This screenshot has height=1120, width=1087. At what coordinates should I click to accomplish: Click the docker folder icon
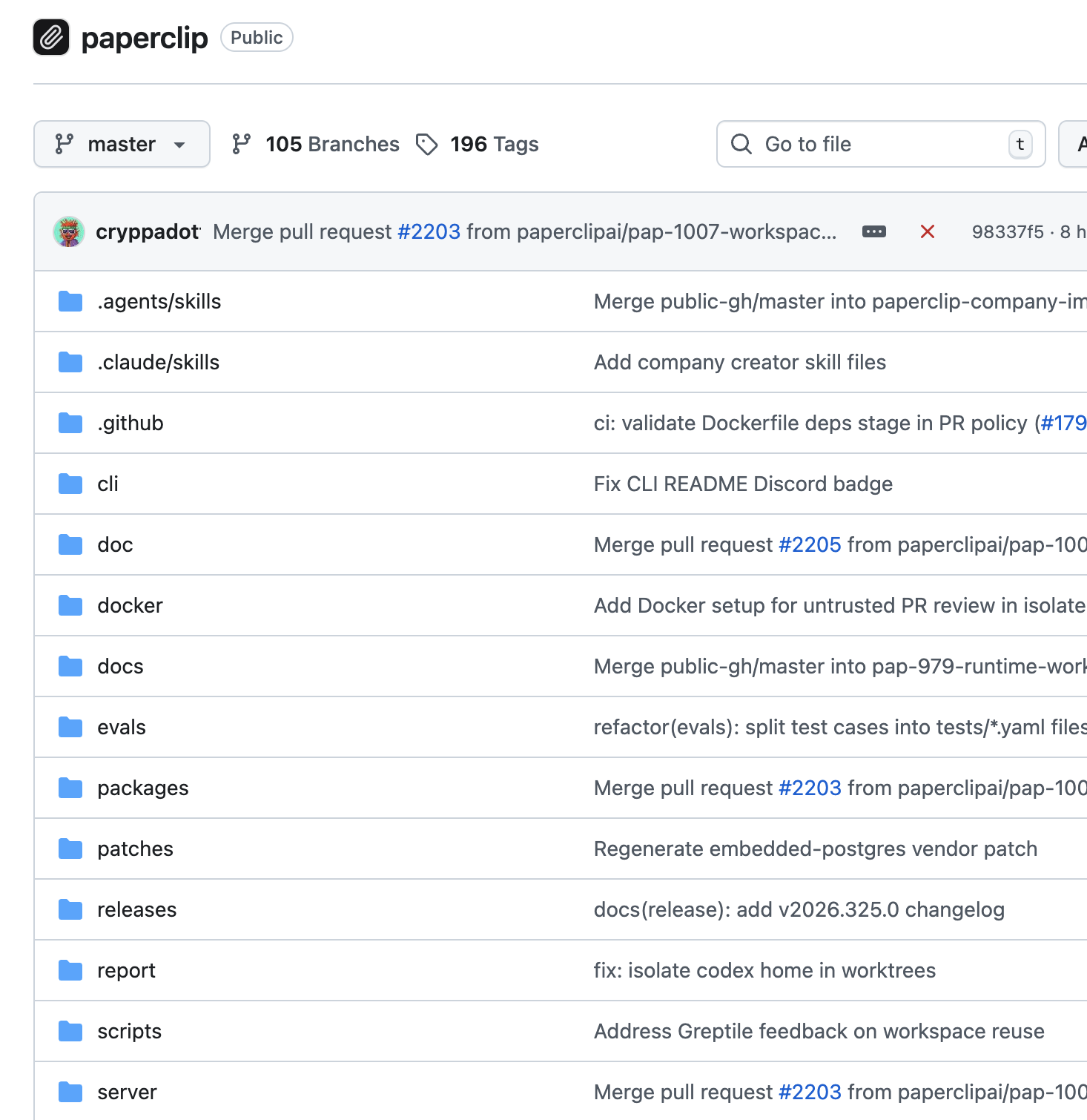click(70, 605)
